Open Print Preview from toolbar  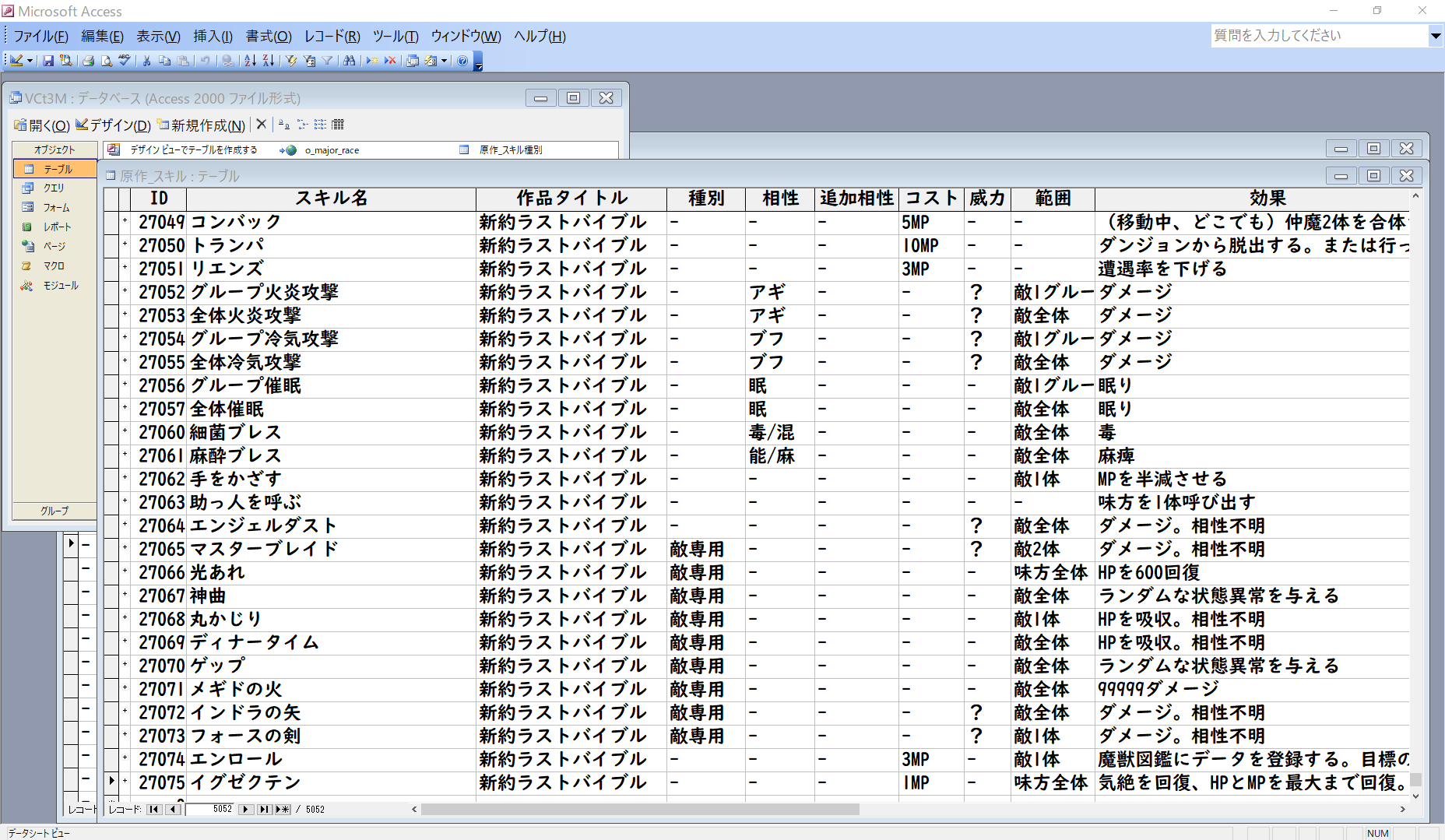(107, 61)
